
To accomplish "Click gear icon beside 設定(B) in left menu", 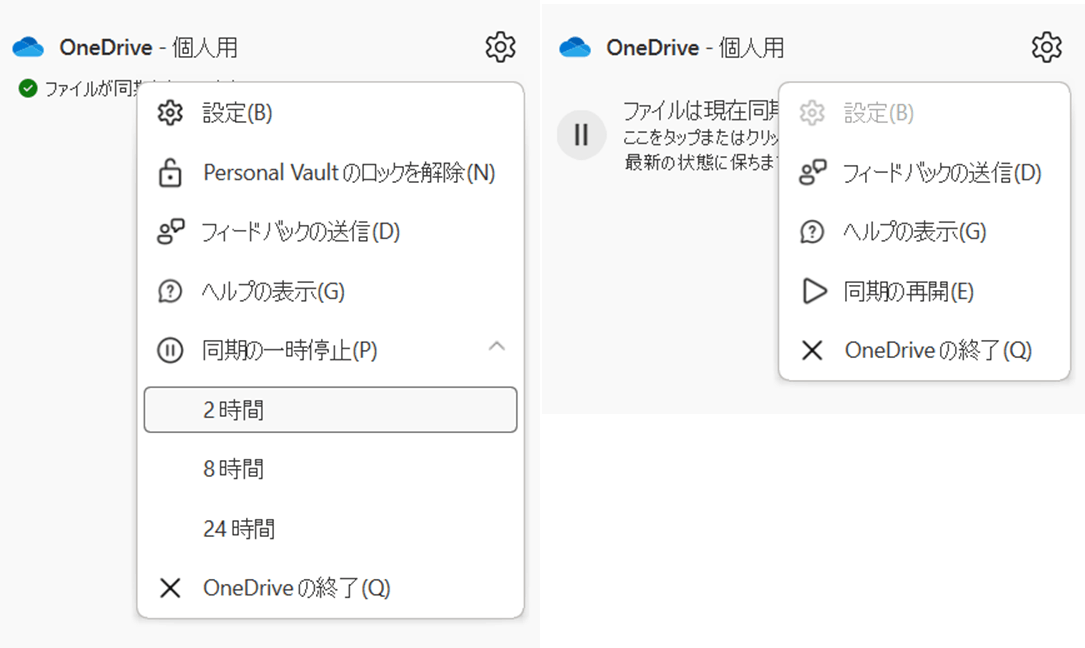I will click(170, 113).
